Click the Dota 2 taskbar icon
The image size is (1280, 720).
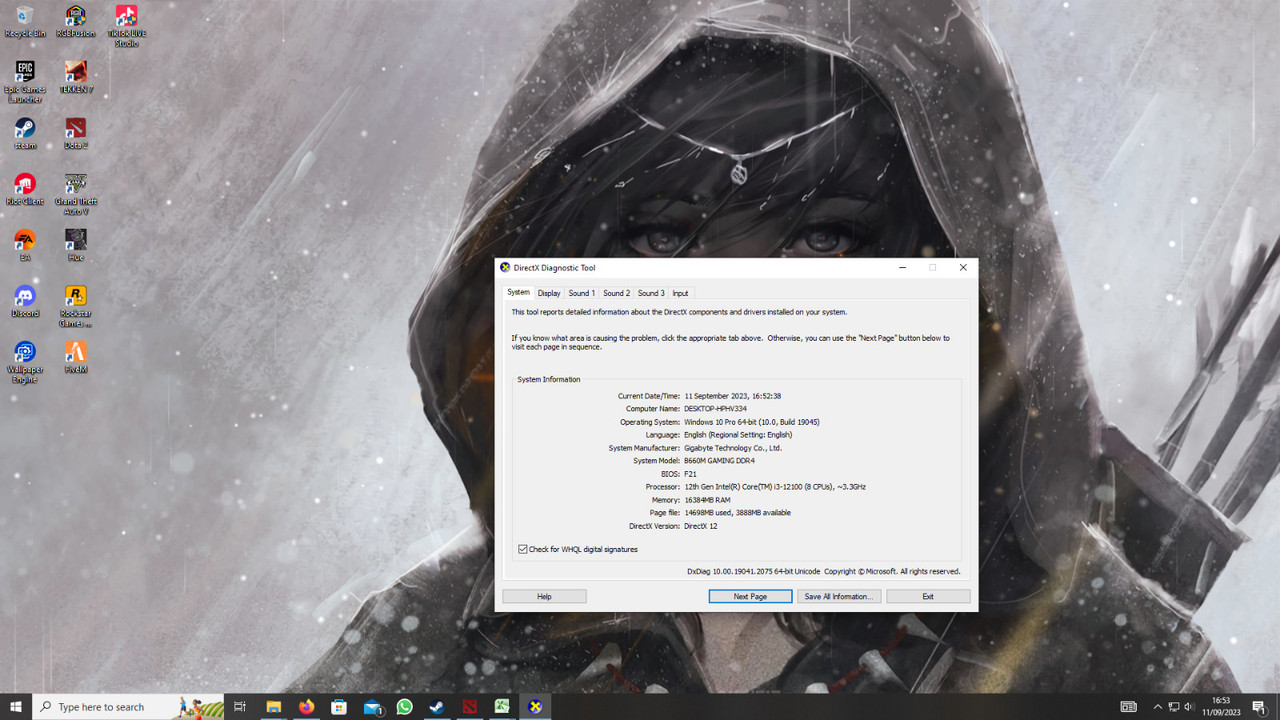tap(470, 707)
